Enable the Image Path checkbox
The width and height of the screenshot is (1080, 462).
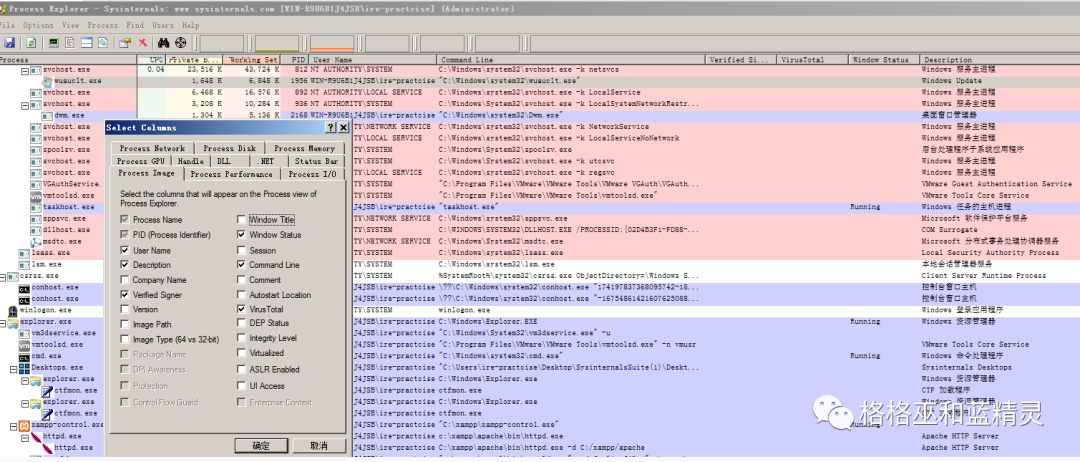coord(124,324)
